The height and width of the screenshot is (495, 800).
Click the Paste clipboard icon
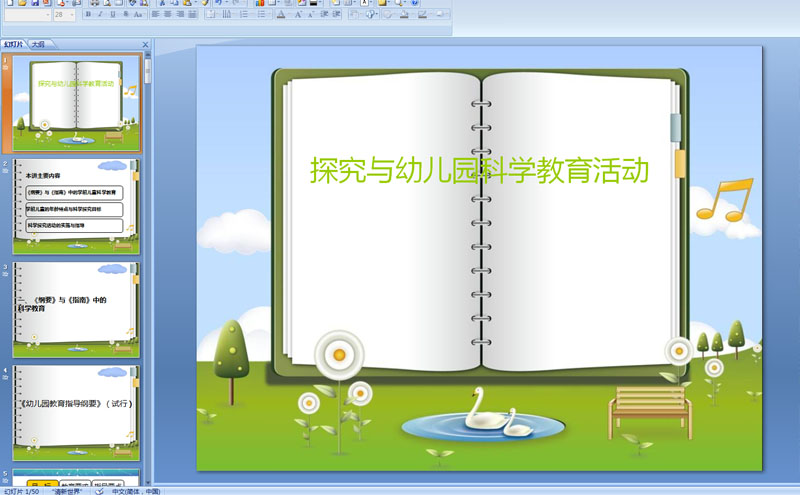(187, 3)
